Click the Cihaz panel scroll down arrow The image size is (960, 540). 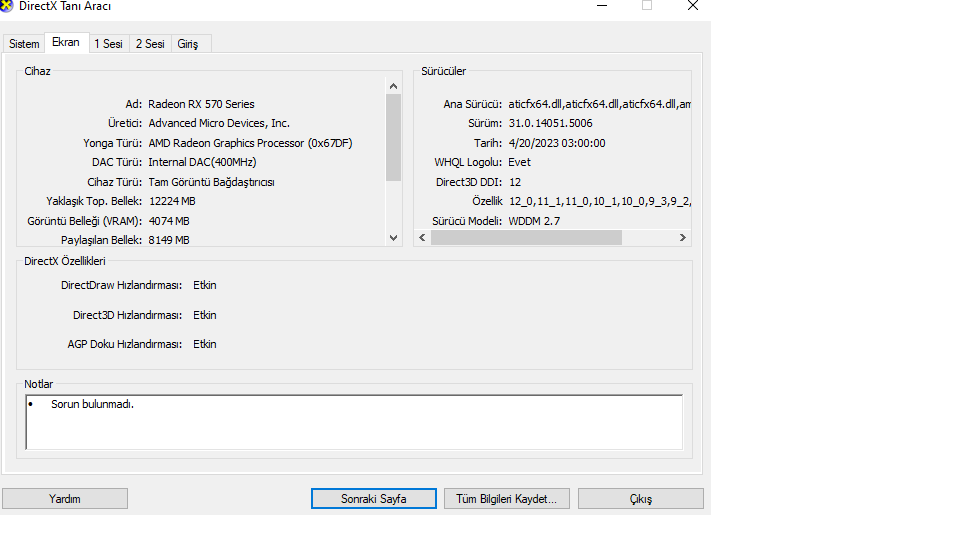coord(394,238)
